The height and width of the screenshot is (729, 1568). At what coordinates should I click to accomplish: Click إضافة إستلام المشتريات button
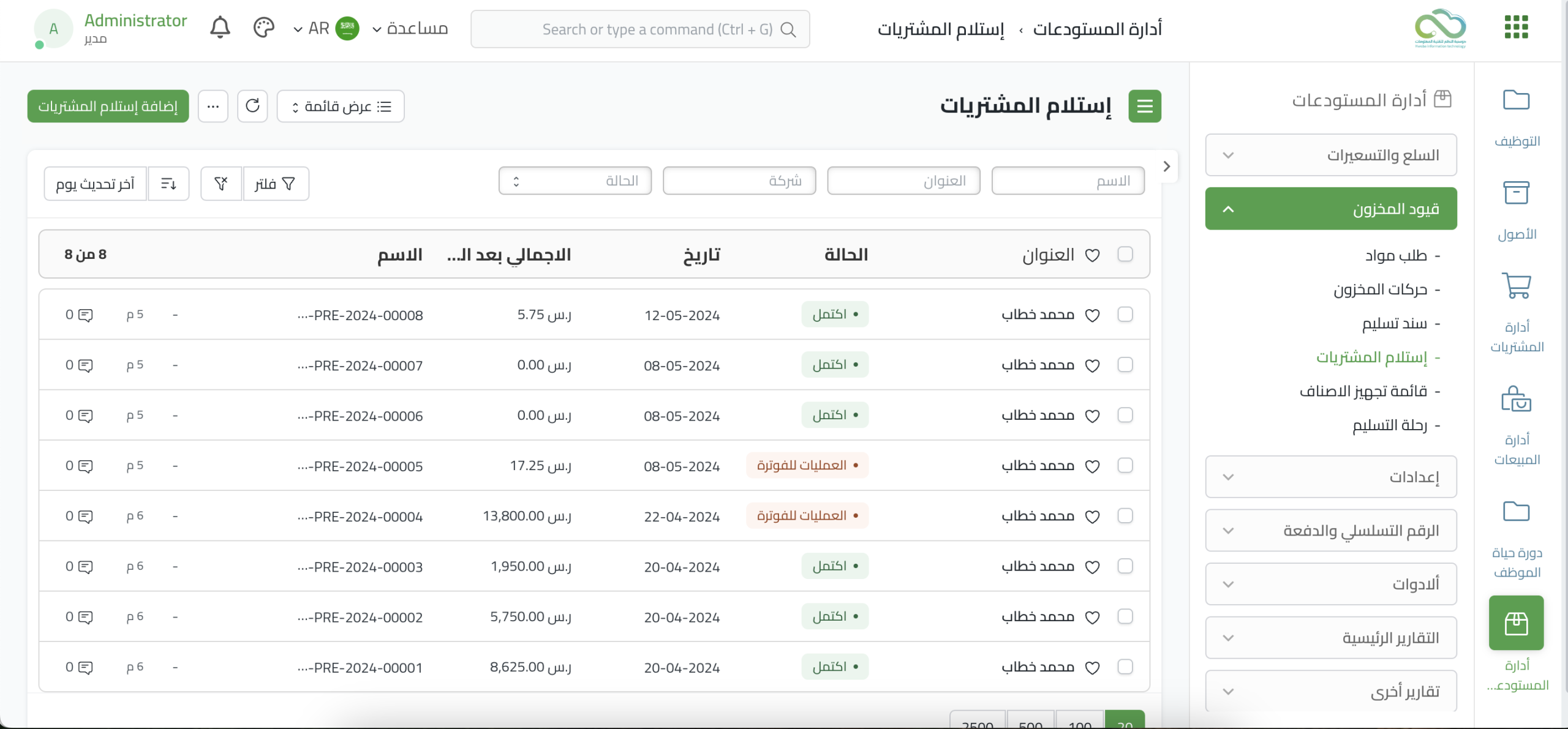click(108, 107)
